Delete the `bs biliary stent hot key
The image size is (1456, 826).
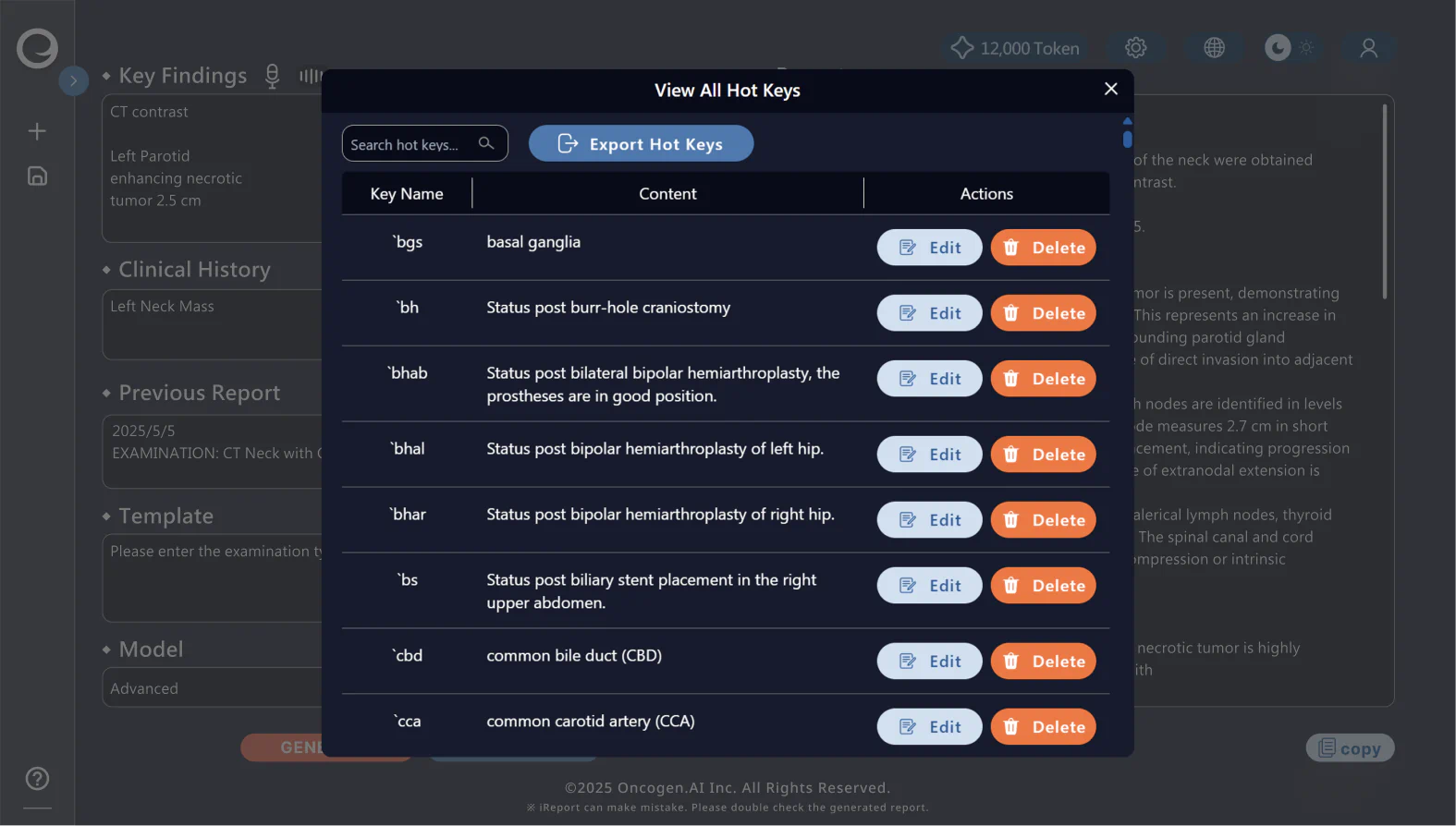(x=1043, y=586)
